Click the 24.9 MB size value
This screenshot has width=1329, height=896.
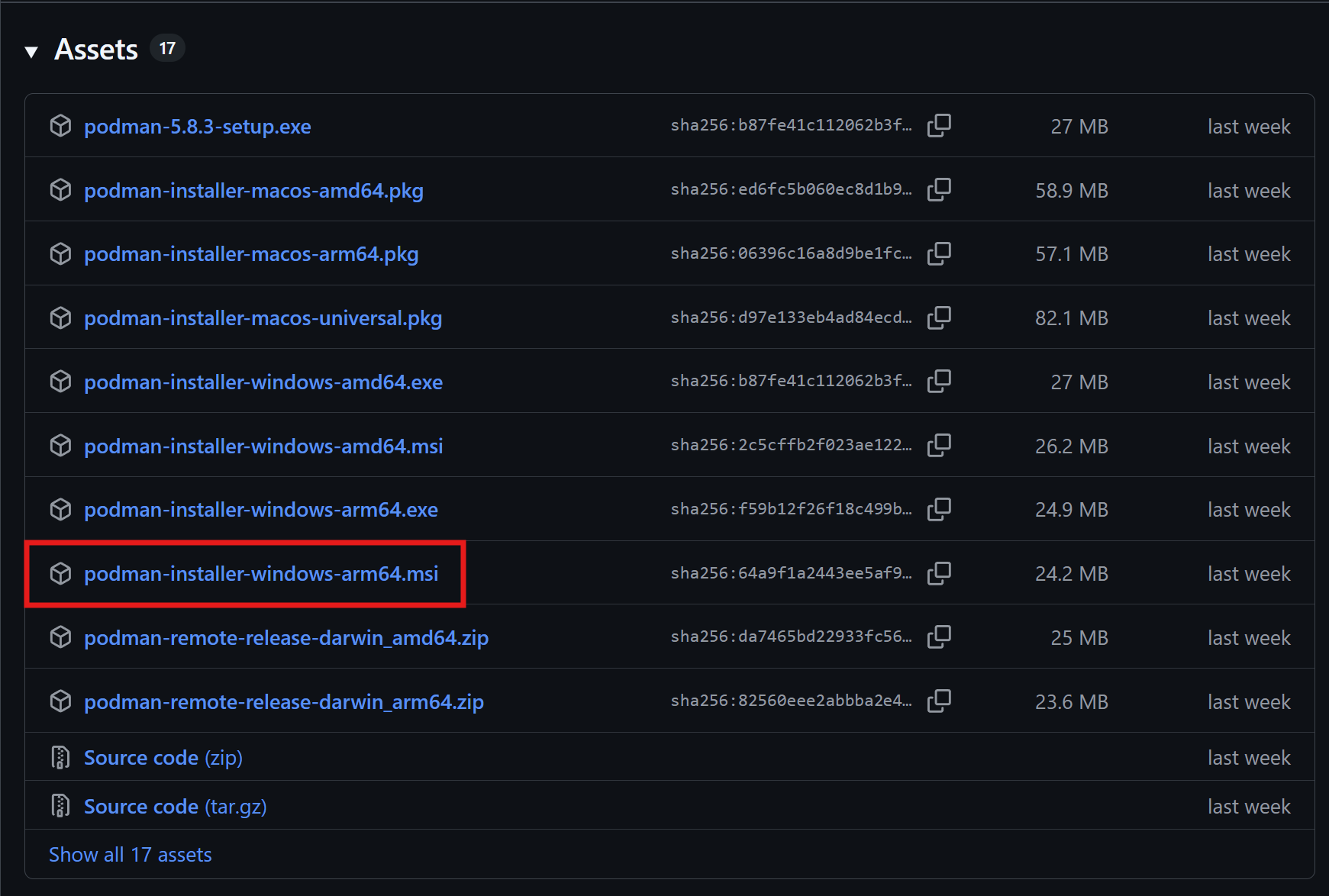coord(1072,510)
